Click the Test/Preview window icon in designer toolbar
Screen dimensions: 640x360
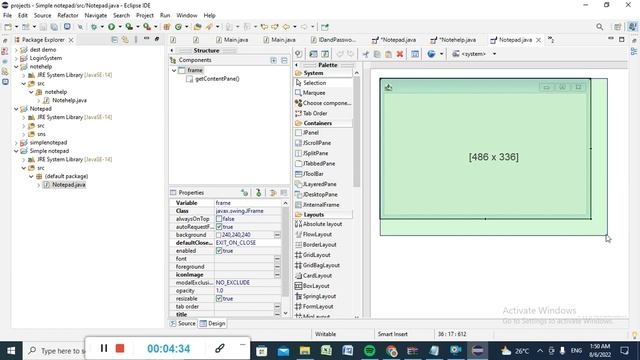pyautogui.click(x=415, y=54)
